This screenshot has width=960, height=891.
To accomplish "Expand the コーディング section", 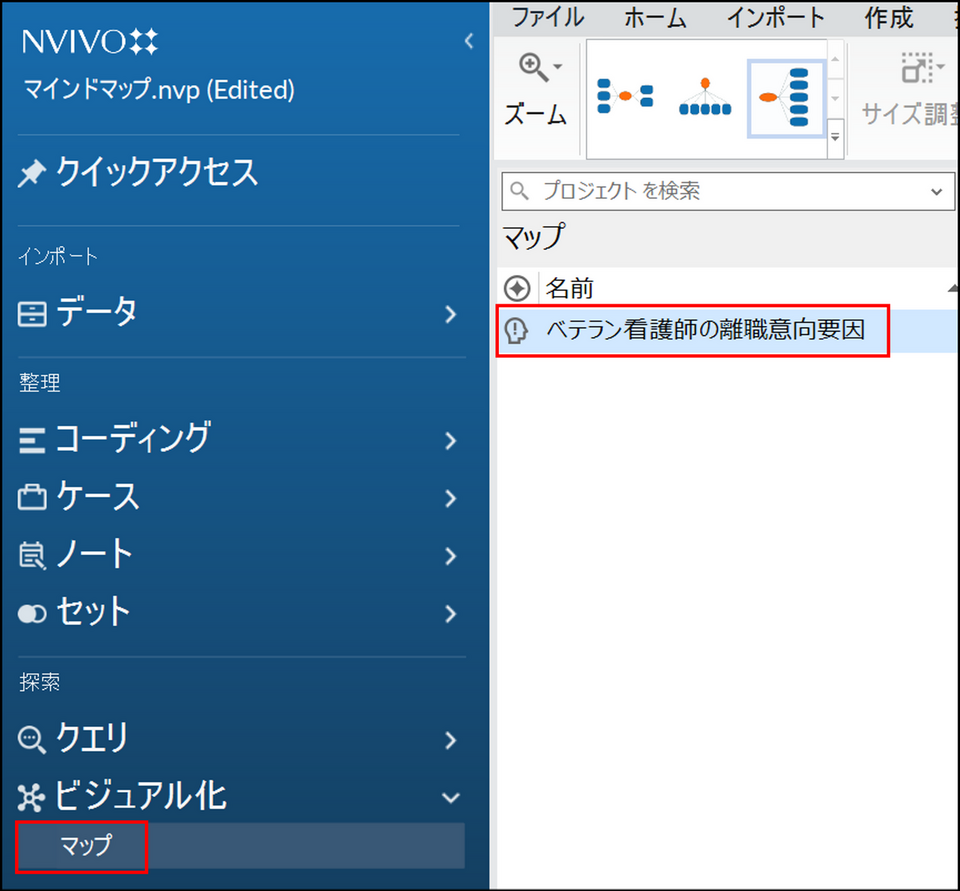I will [450, 440].
